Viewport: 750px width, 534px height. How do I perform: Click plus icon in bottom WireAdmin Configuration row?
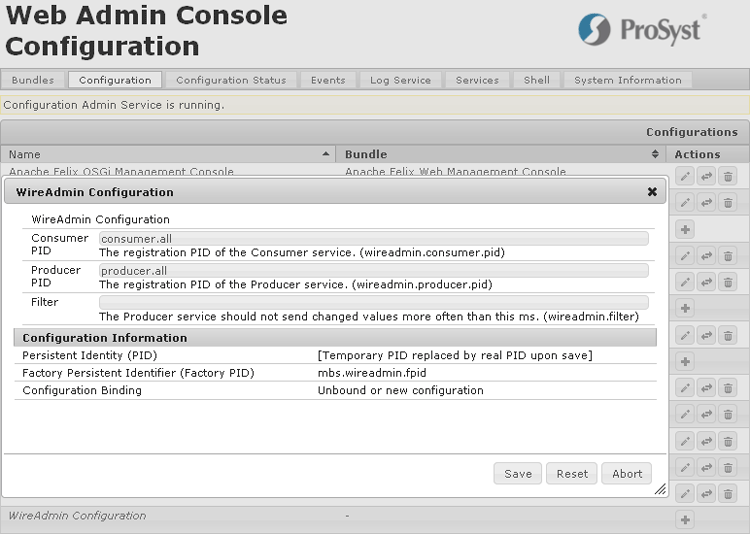click(x=685, y=519)
